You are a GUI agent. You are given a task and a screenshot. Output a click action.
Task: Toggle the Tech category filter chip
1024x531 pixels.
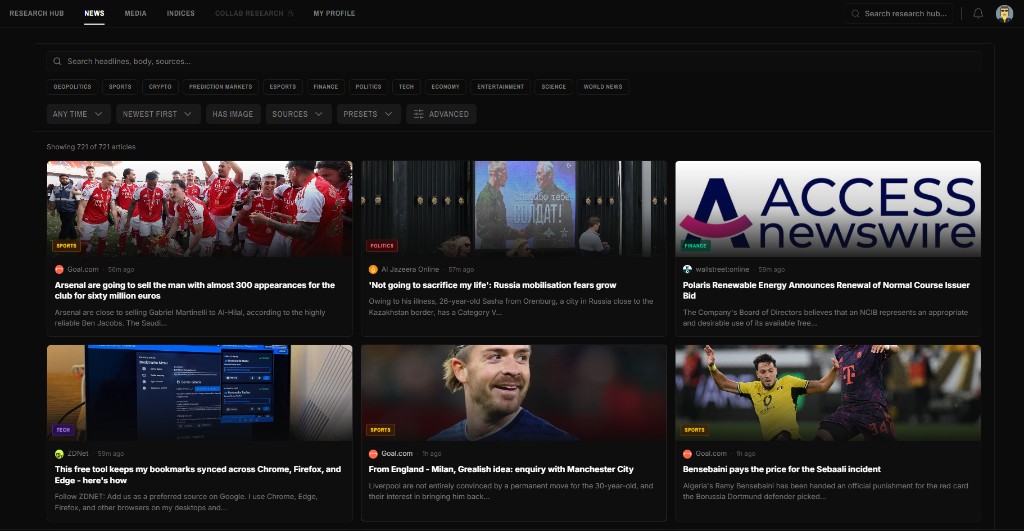click(406, 87)
